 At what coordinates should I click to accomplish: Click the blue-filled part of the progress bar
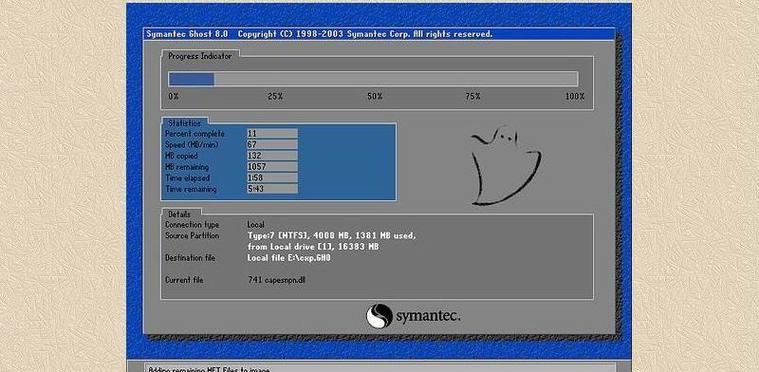pyautogui.click(x=191, y=79)
